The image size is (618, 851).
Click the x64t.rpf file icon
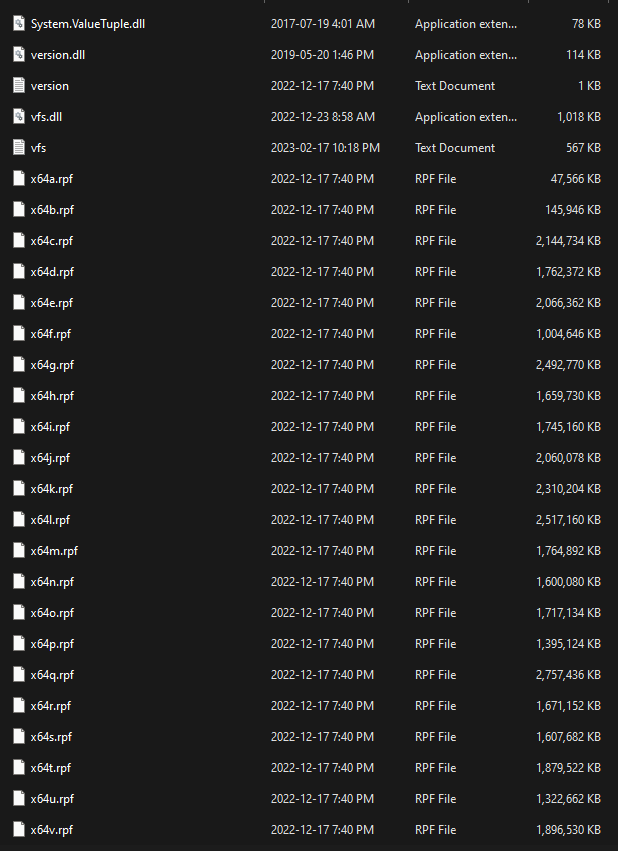pyautogui.click(x=18, y=768)
